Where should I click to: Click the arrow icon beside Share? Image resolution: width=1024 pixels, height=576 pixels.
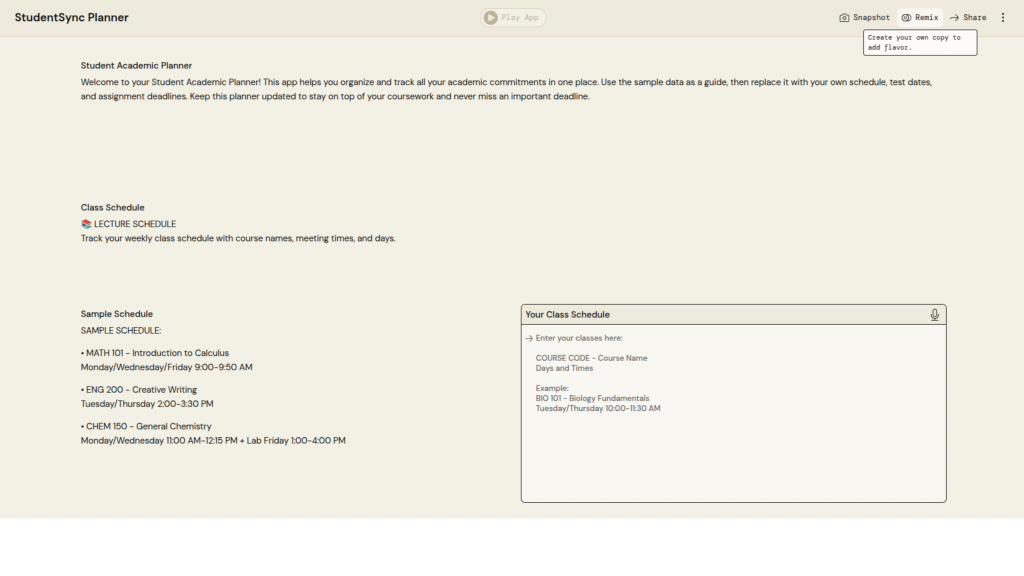[x=954, y=18]
